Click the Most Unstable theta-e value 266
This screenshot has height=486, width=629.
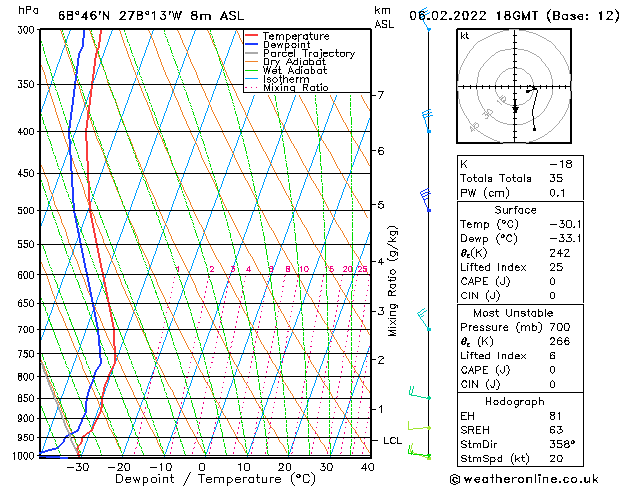[x=560, y=341]
